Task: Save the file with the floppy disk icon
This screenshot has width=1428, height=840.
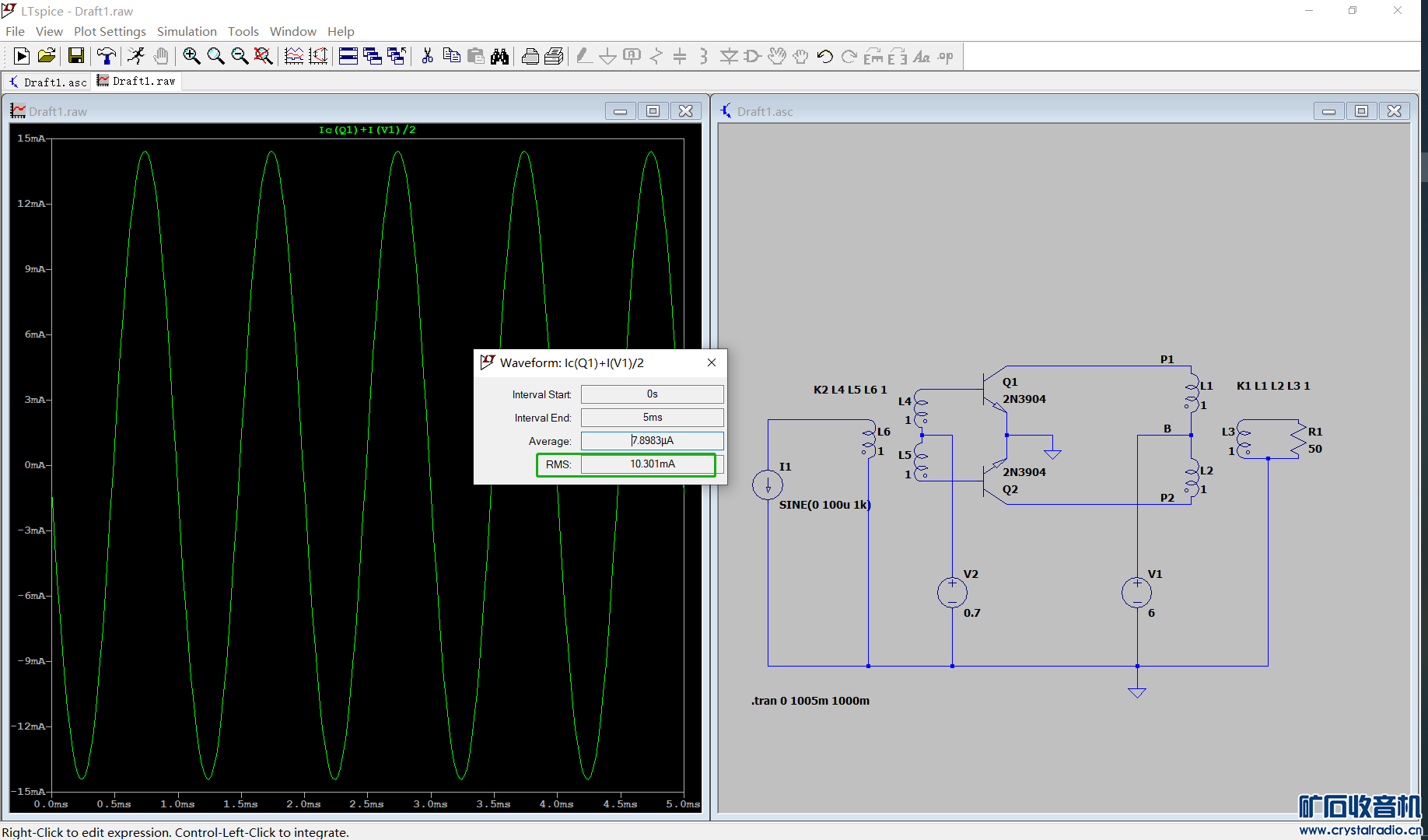Action: point(75,56)
